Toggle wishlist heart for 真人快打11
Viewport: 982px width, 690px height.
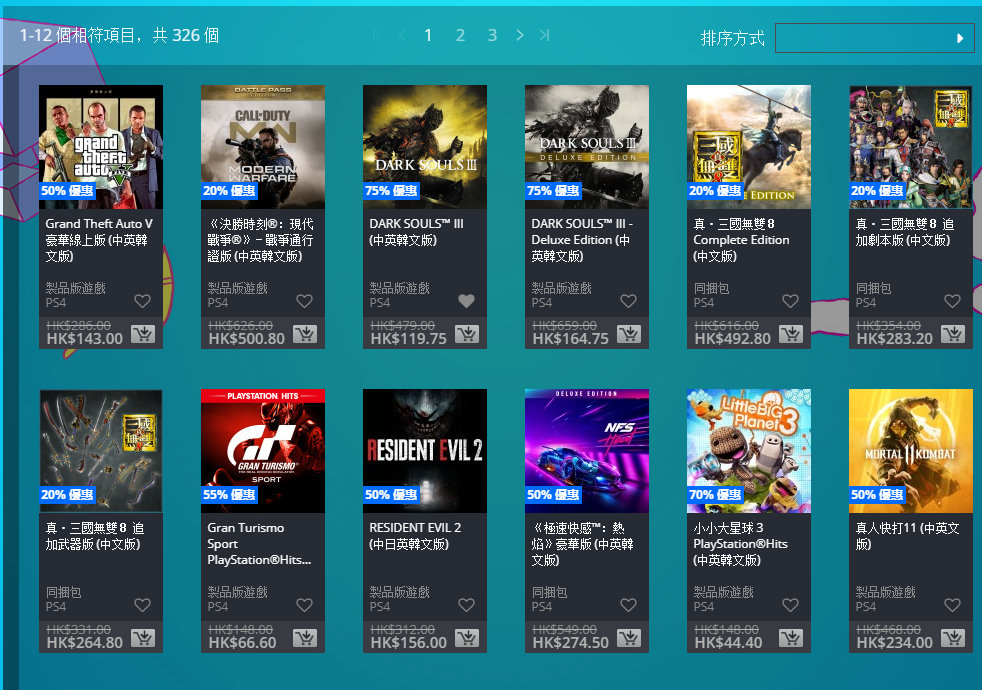point(953,605)
